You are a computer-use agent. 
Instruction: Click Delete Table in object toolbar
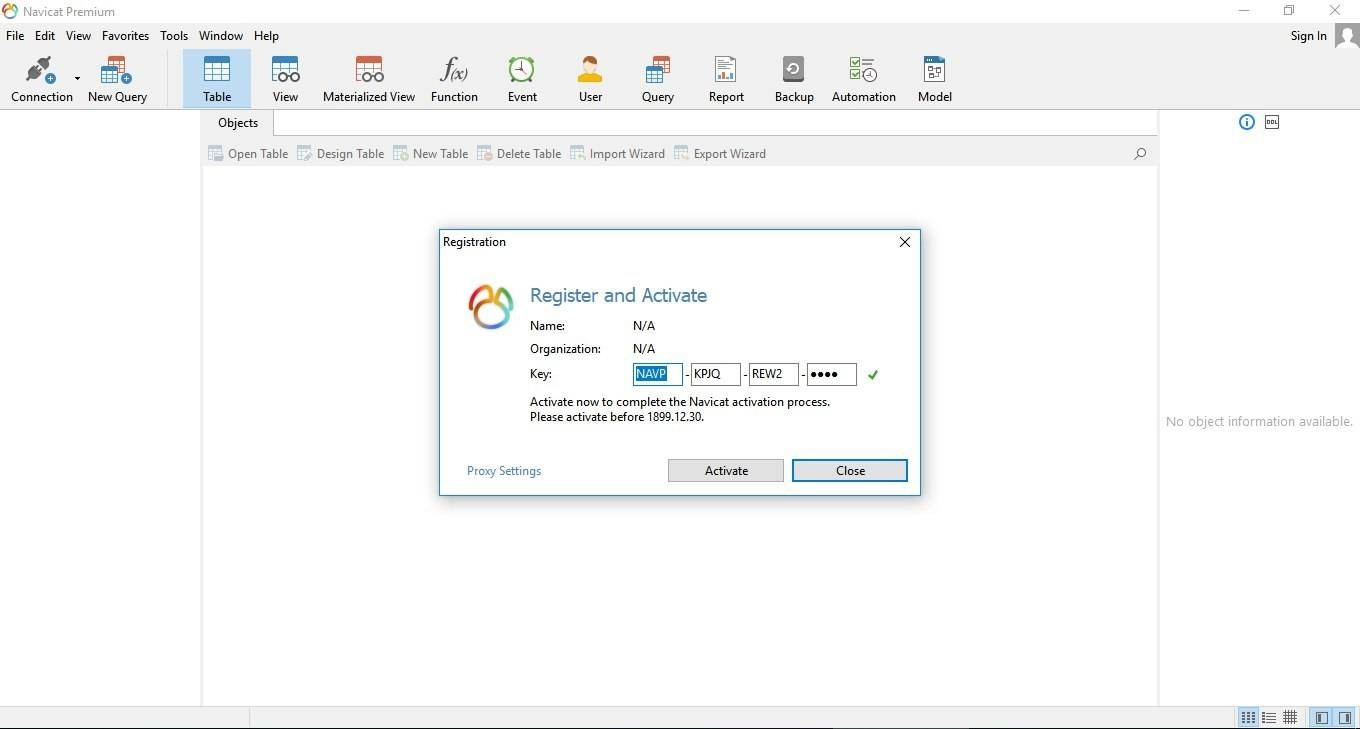519,154
